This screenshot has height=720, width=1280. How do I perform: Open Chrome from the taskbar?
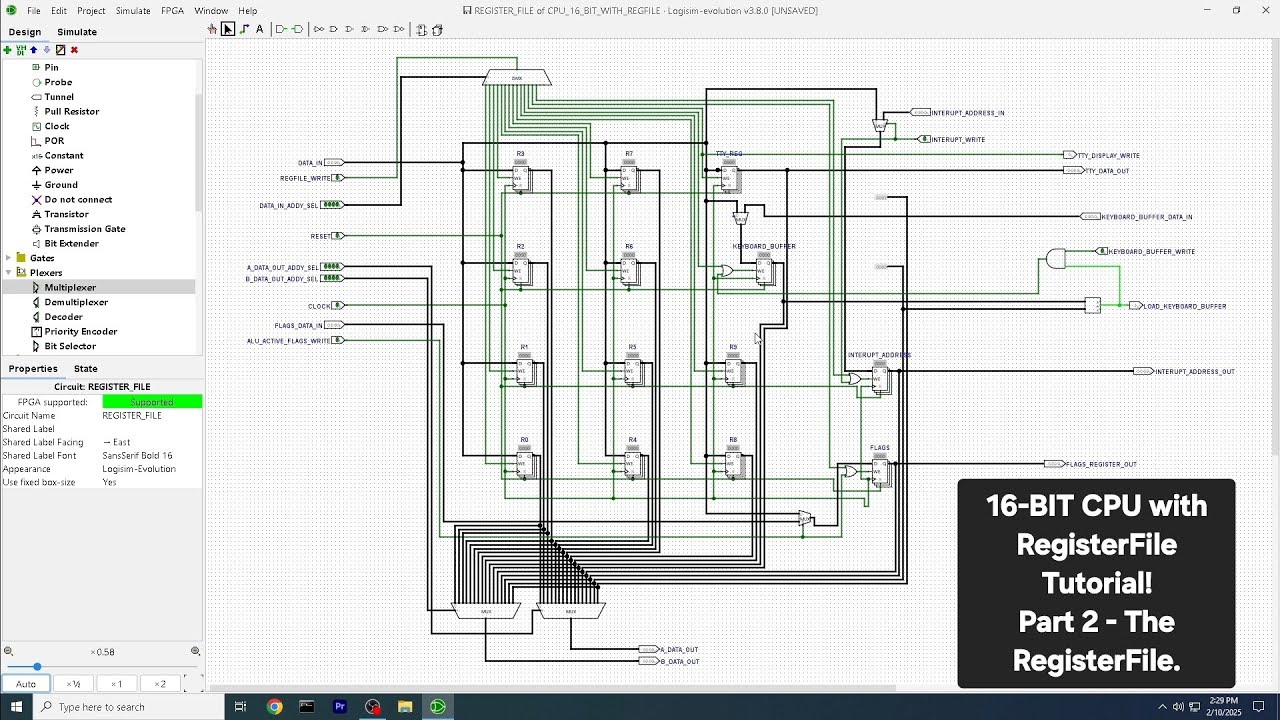[x=274, y=707]
